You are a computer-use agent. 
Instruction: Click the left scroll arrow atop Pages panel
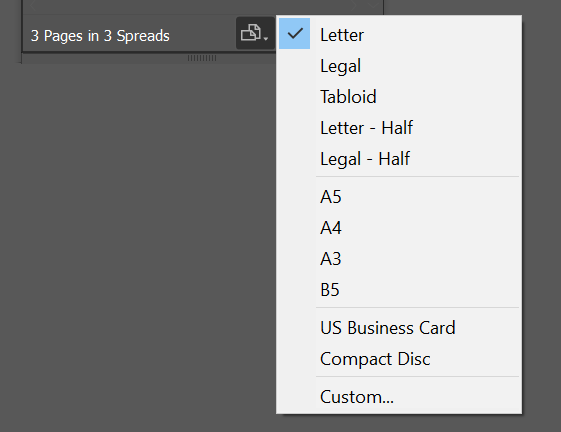point(33,5)
